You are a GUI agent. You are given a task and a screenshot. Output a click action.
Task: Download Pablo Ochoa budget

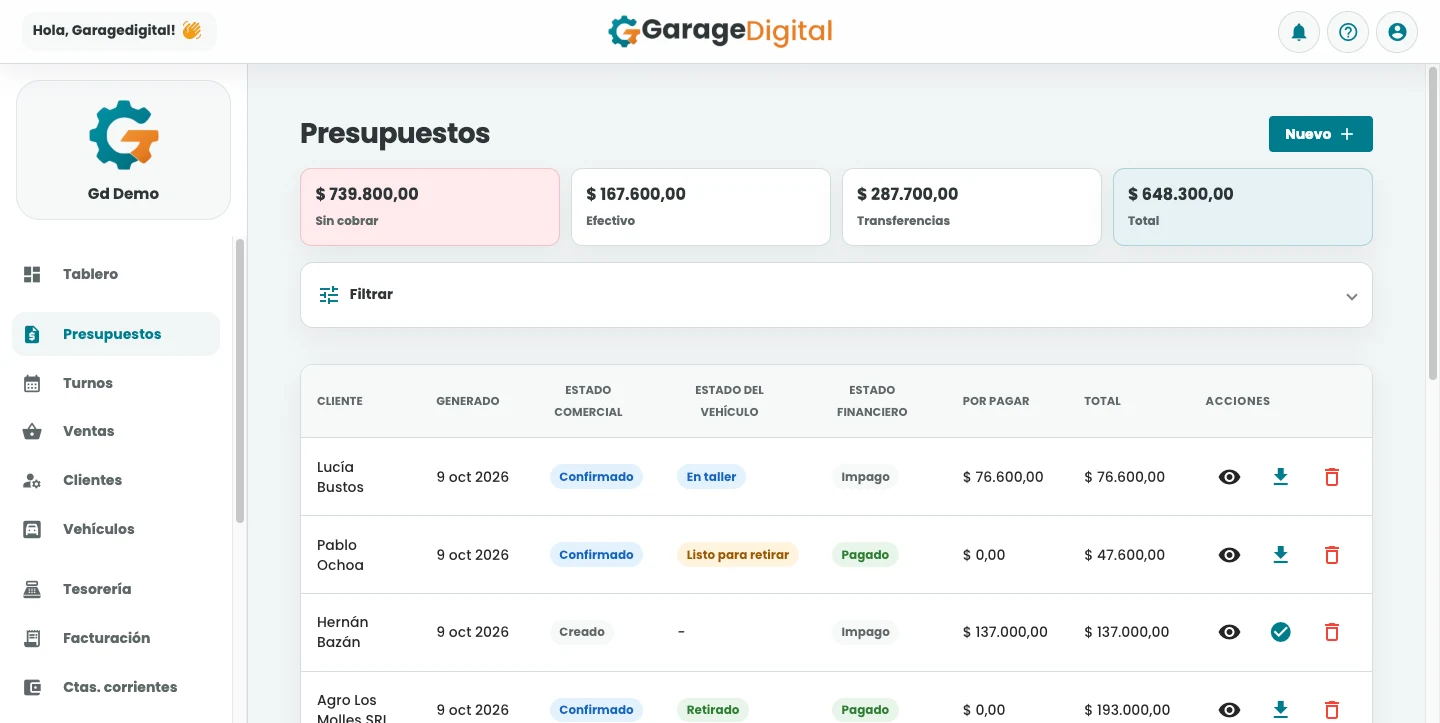1281,555
